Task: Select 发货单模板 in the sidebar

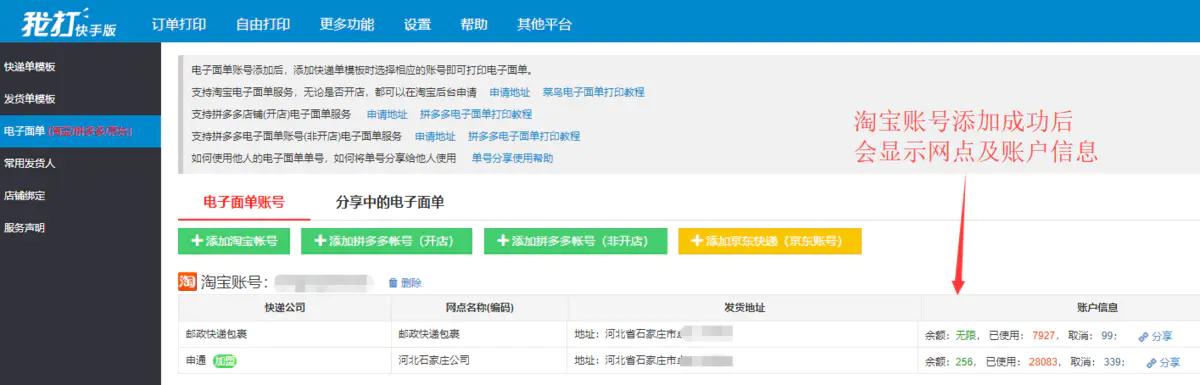Action: coord(80,99)
